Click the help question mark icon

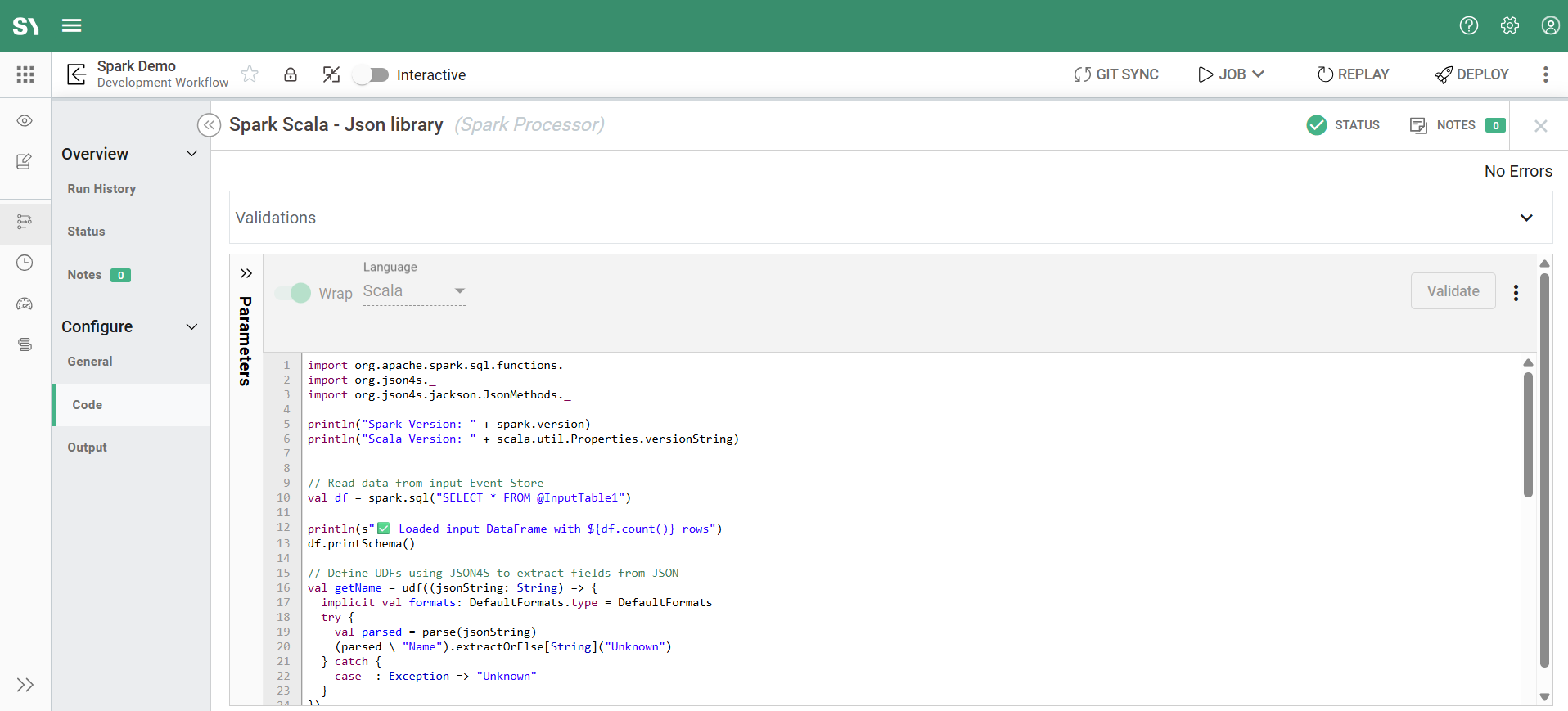pos(1468,25)
